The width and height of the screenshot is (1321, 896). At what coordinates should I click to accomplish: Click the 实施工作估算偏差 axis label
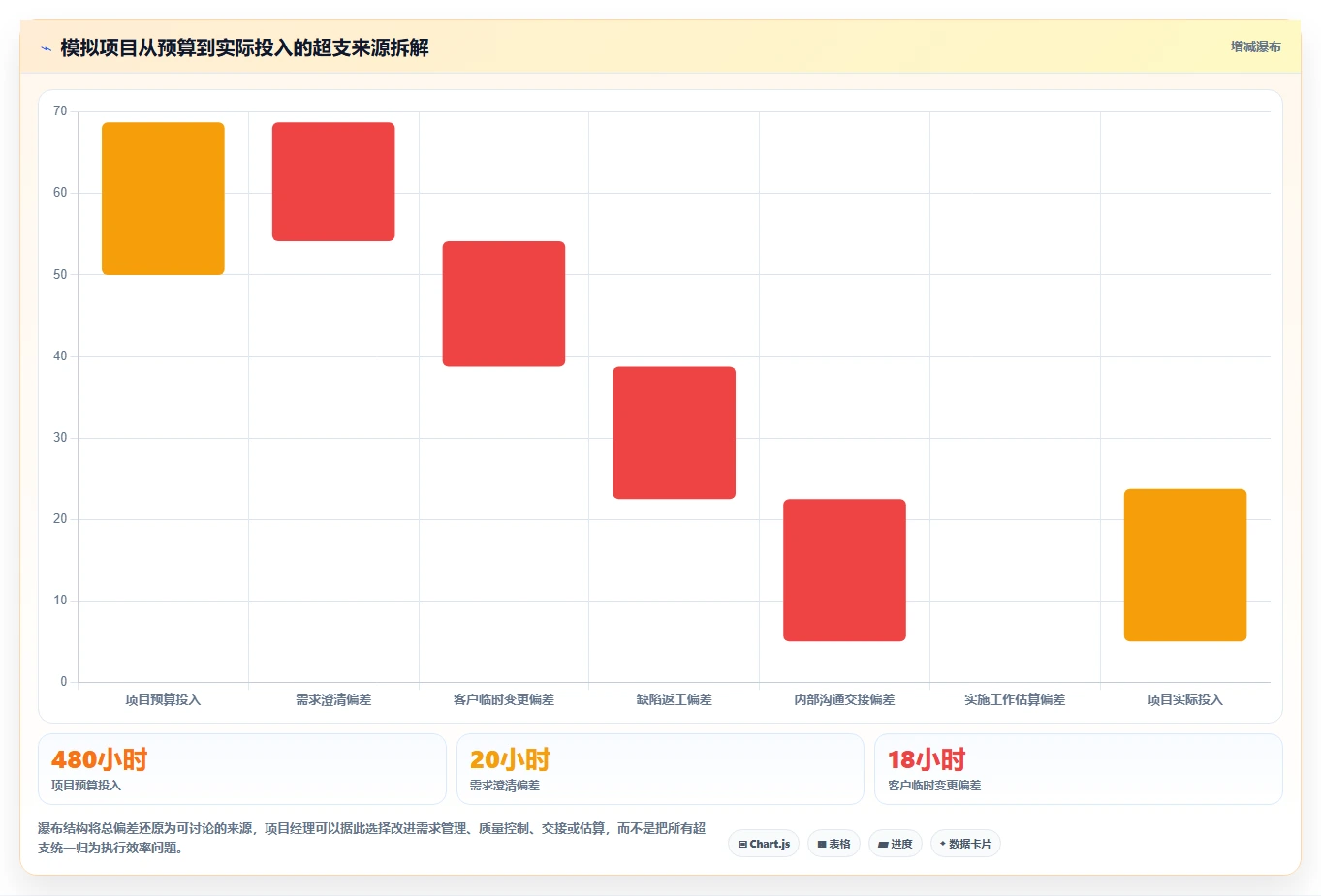click(1015, 699)
